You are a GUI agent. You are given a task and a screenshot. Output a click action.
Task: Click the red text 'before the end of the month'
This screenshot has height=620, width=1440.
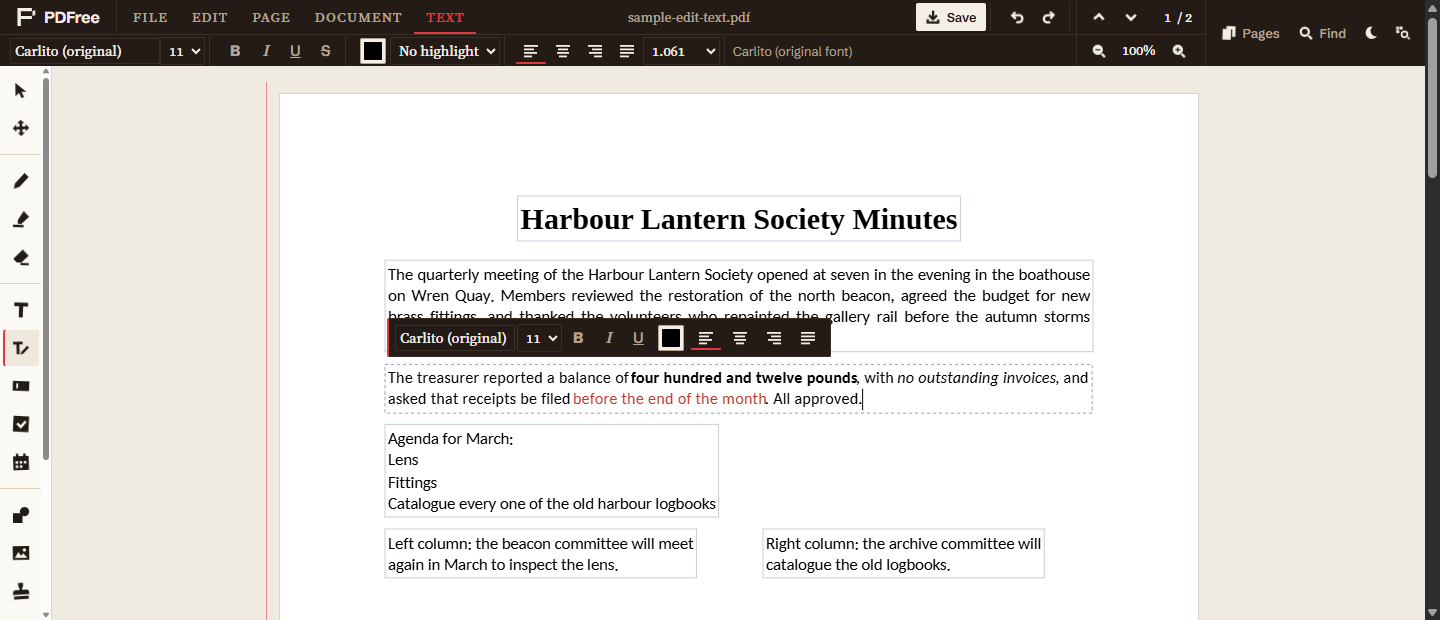(670, 399)
